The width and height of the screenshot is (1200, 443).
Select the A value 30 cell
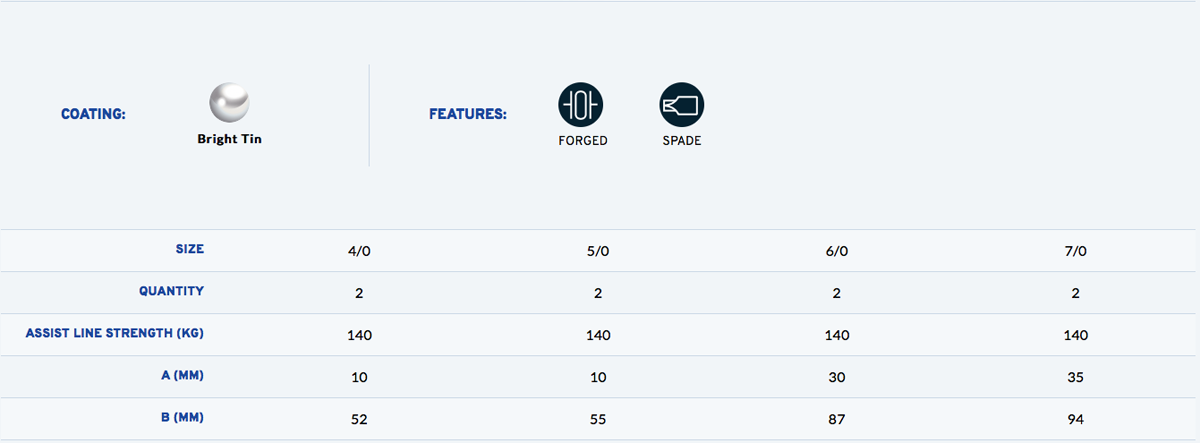836,377
